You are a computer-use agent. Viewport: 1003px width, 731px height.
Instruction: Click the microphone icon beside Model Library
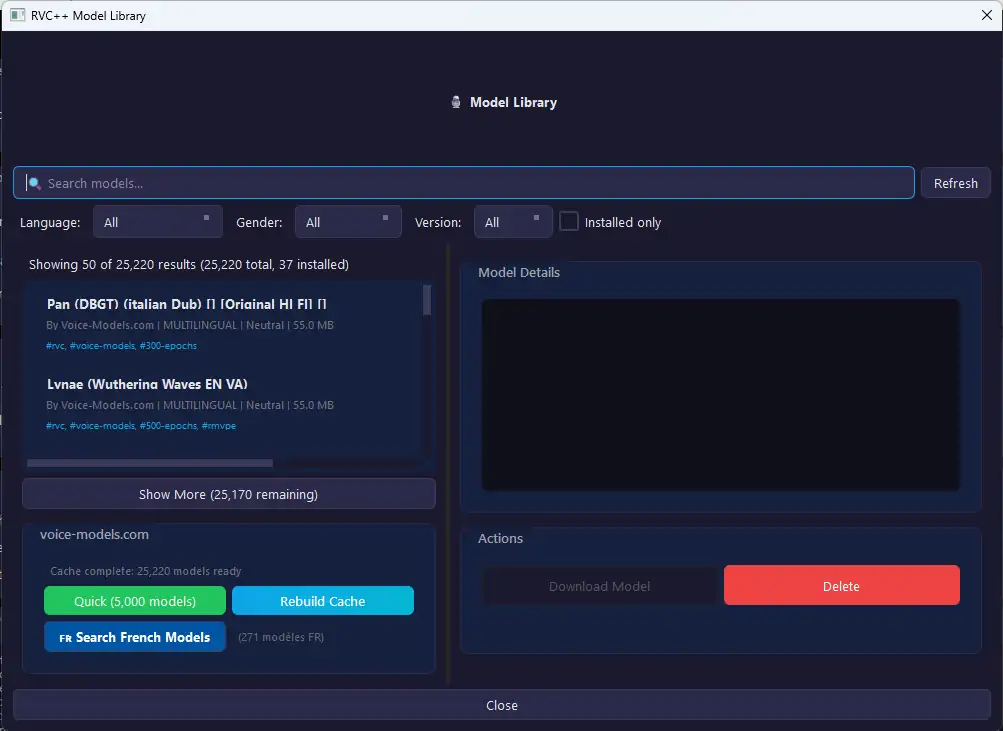tap(456, 102)
